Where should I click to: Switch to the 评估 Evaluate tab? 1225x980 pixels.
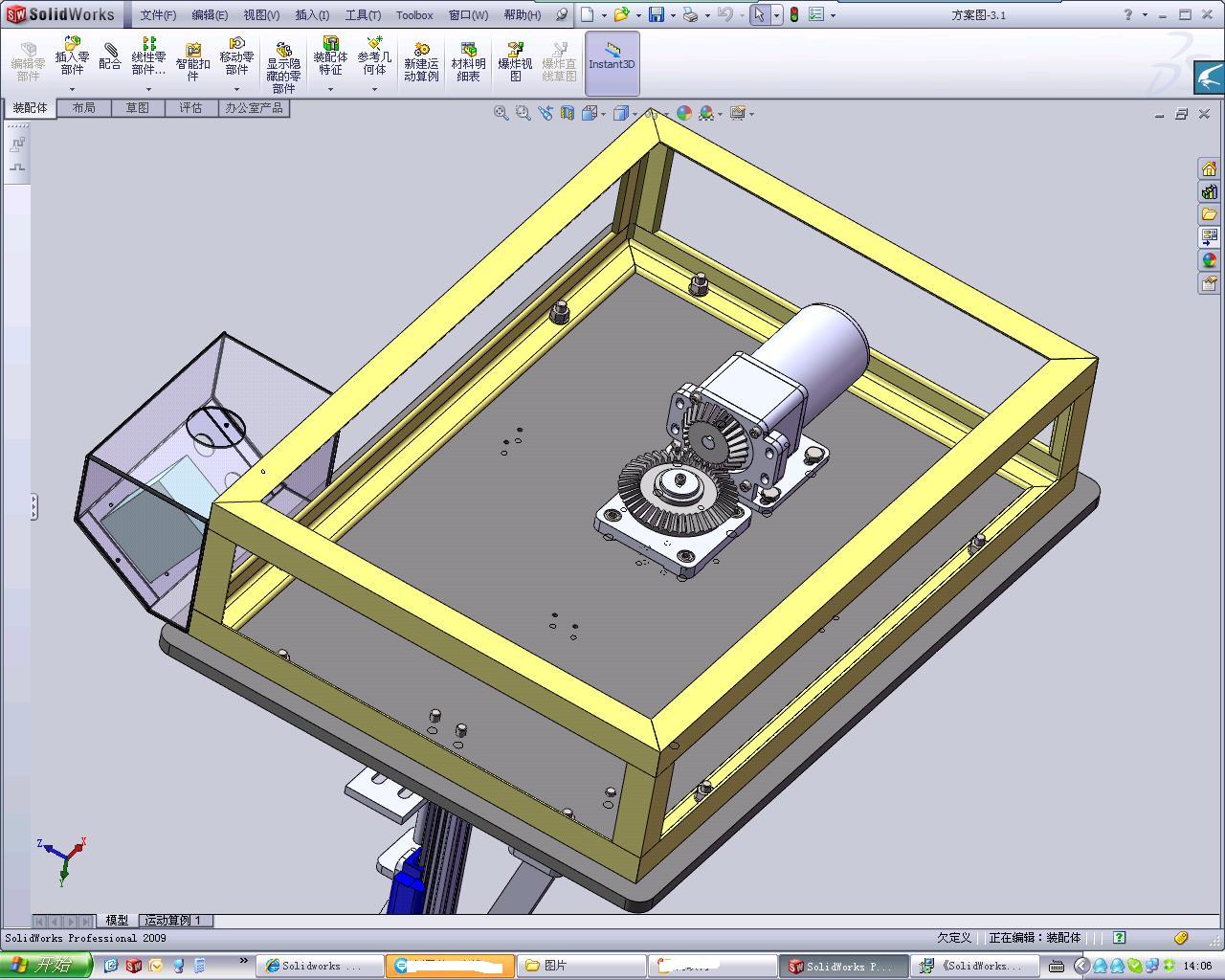pyautogui.click(x=190, y=108)
